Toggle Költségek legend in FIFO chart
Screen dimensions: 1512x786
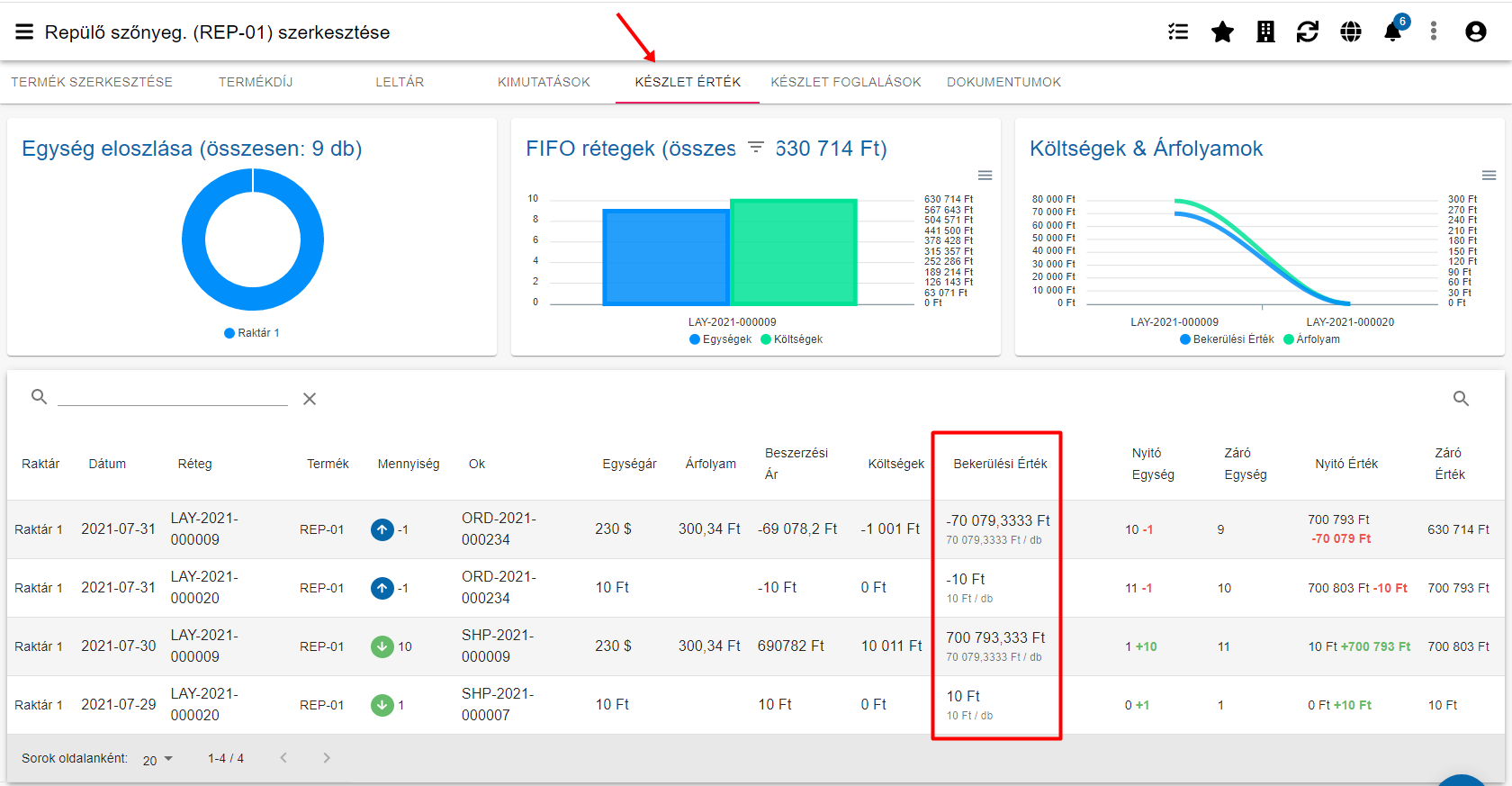tap(792, 339)
